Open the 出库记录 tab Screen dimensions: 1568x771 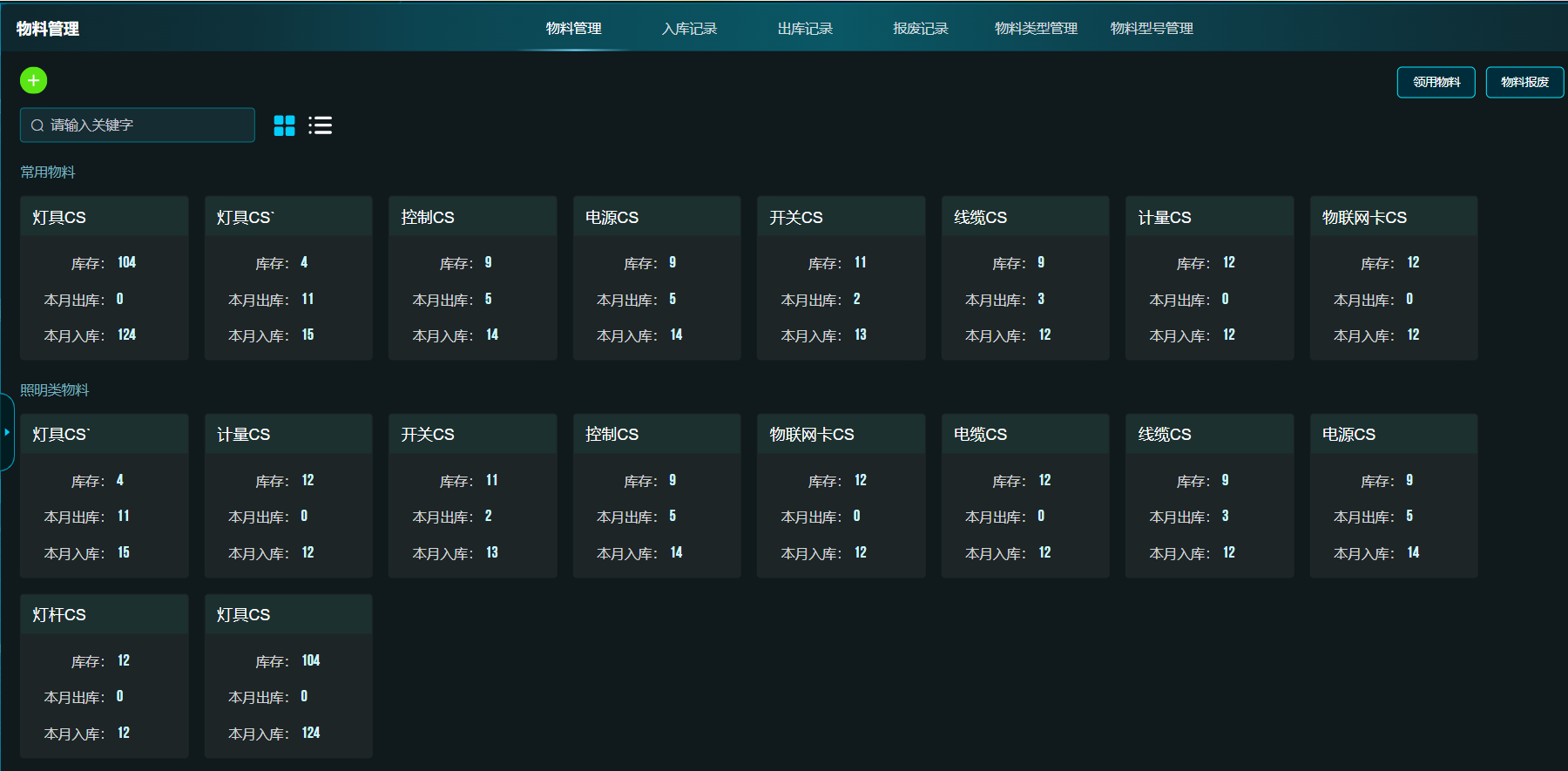(x=805, y=29)
